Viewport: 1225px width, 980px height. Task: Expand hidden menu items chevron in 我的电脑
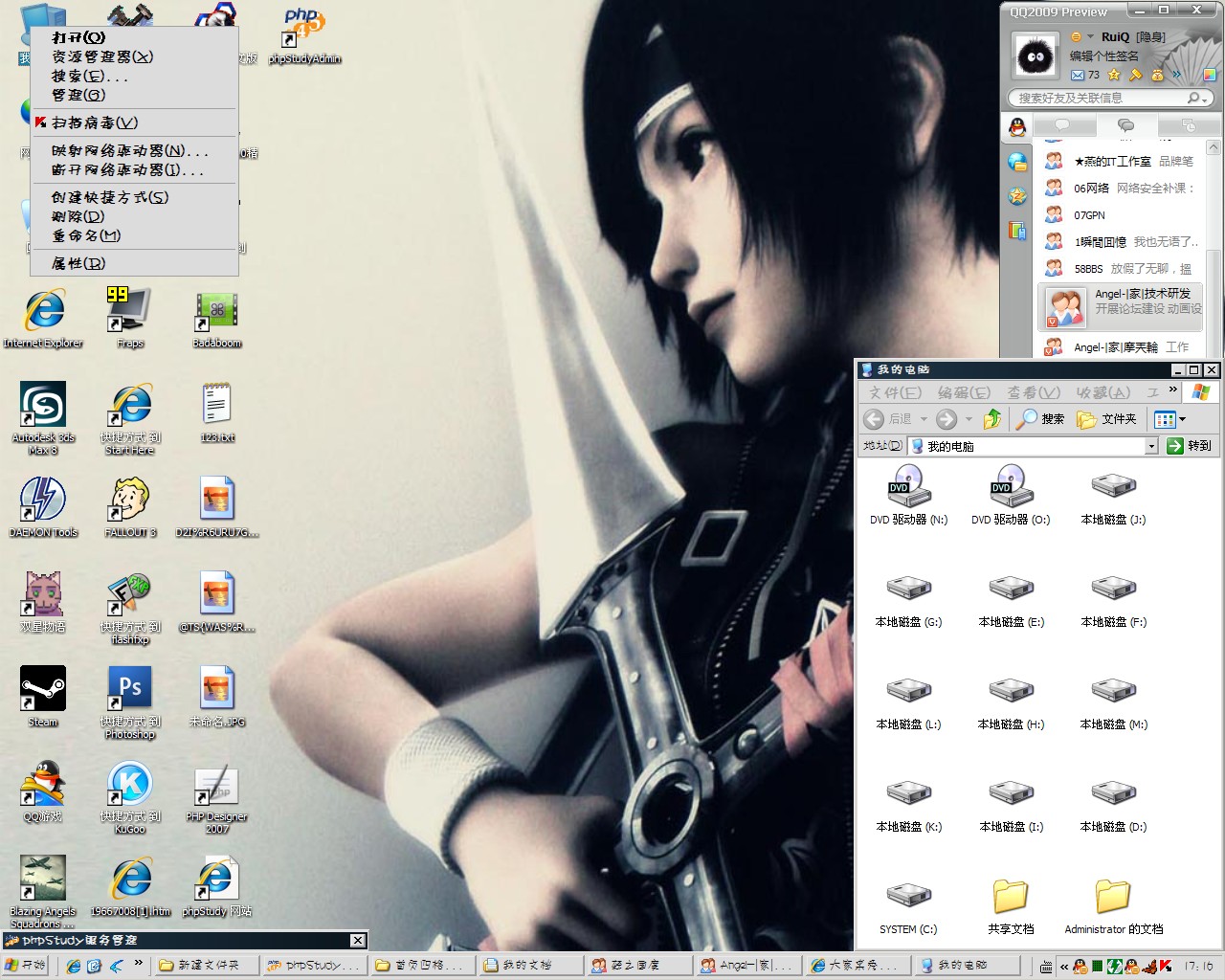[1173, 390]
